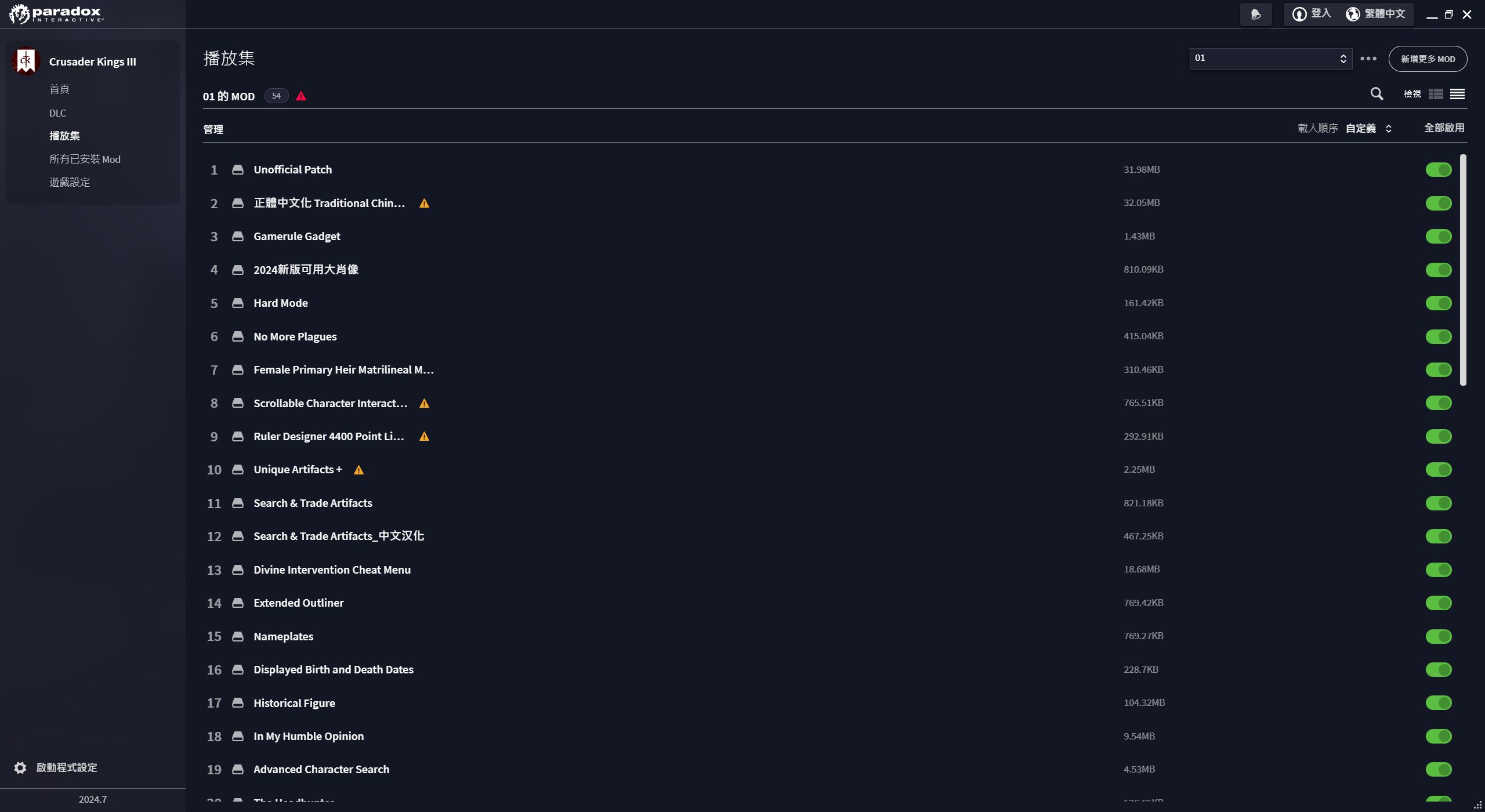
Task: Click warning icon beside Scrollable Character Interact mod
Action: pyautogui.click(x=425, y=404)
